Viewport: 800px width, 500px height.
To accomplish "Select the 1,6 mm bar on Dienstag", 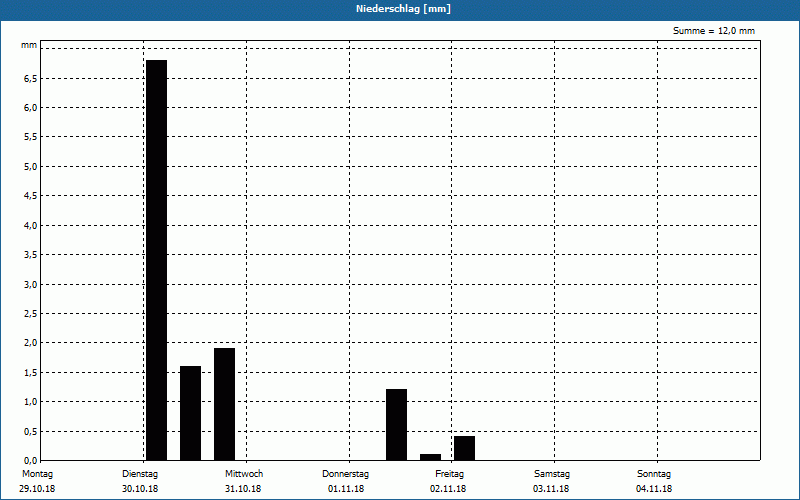I will 190,413.
